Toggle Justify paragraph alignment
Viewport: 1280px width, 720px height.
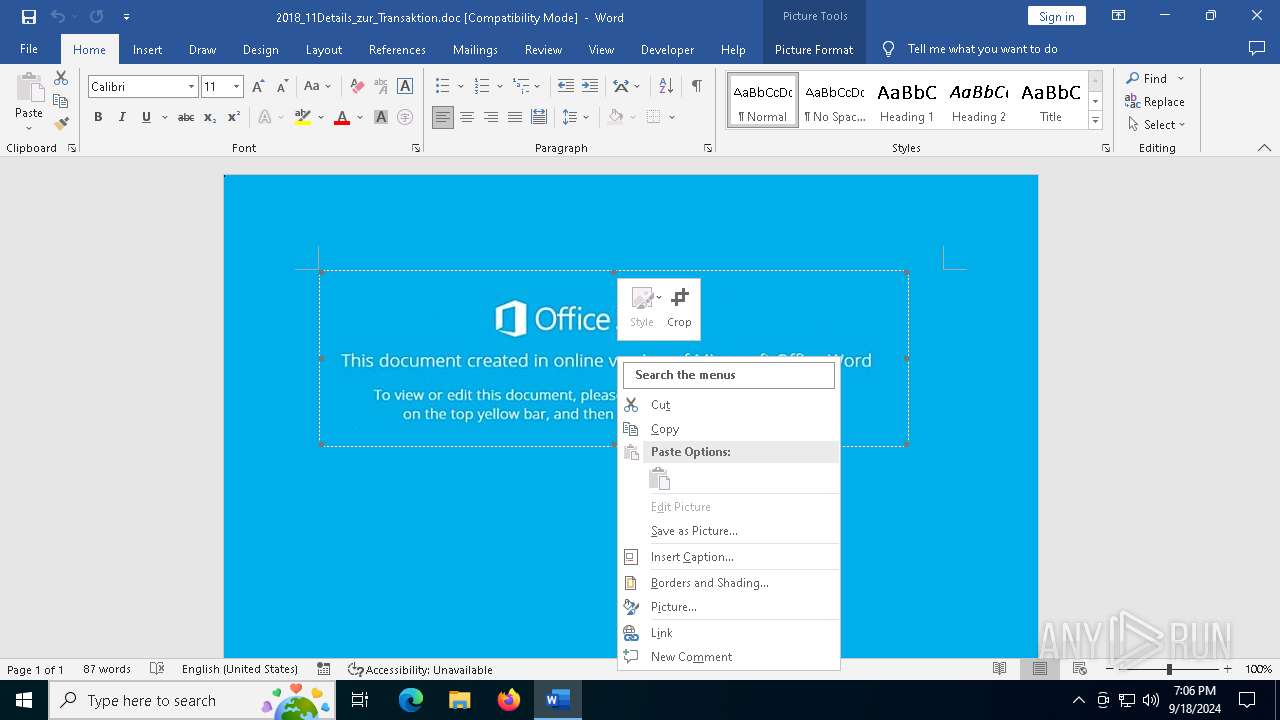515,117
